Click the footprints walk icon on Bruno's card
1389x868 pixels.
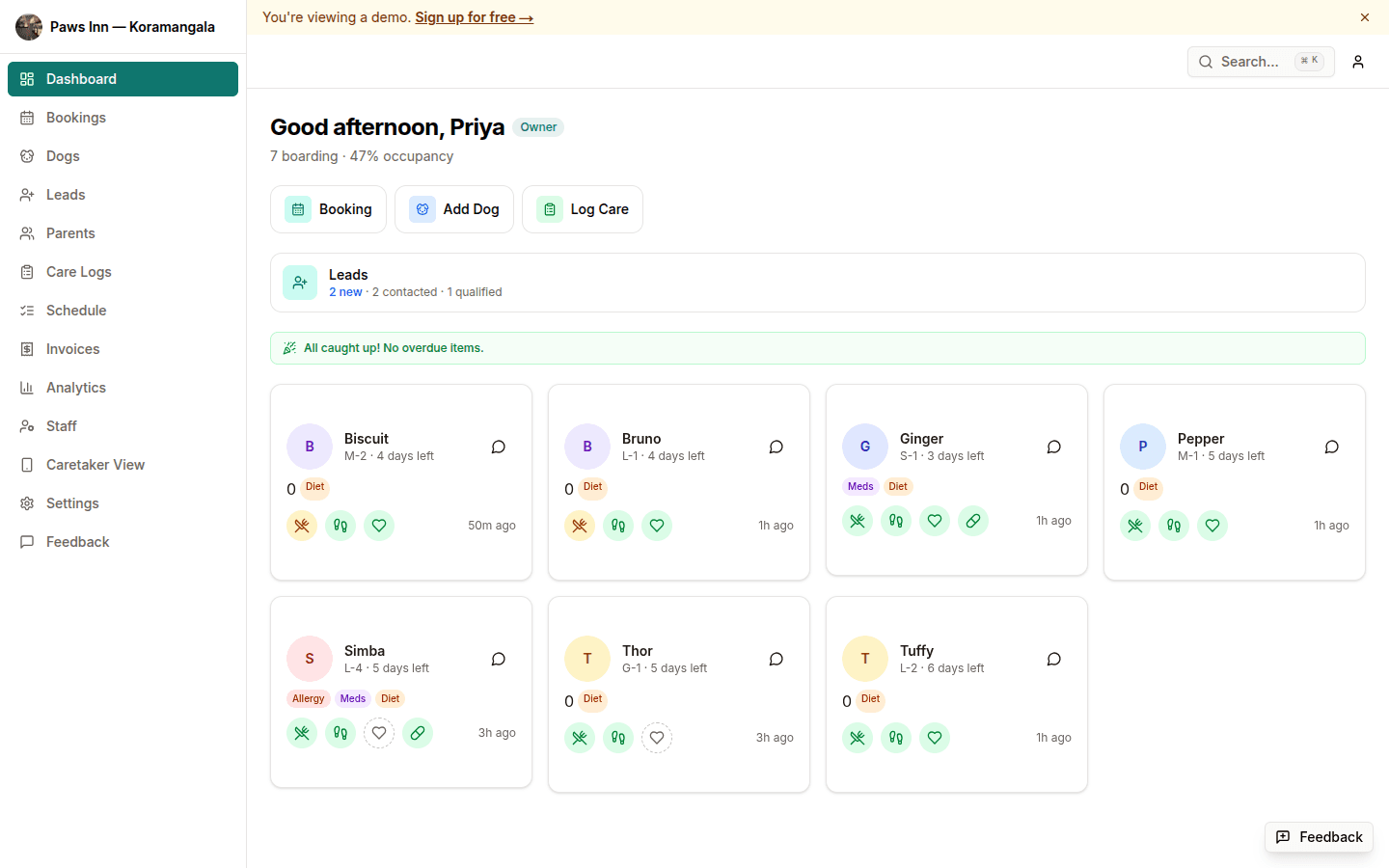(x=618, y=526)
